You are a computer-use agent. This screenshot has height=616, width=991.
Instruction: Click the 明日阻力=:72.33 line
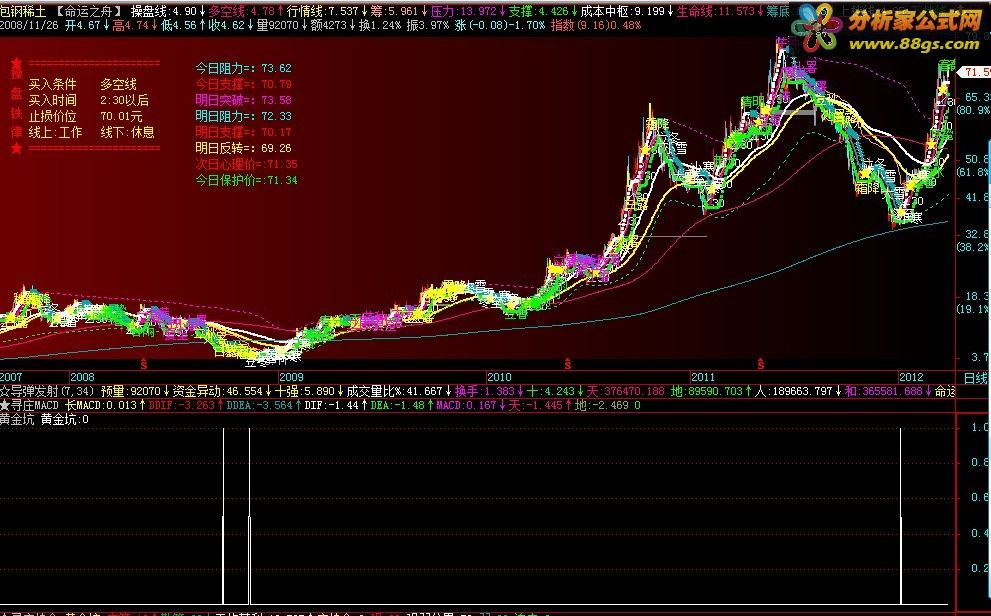(x=243, y=116)
